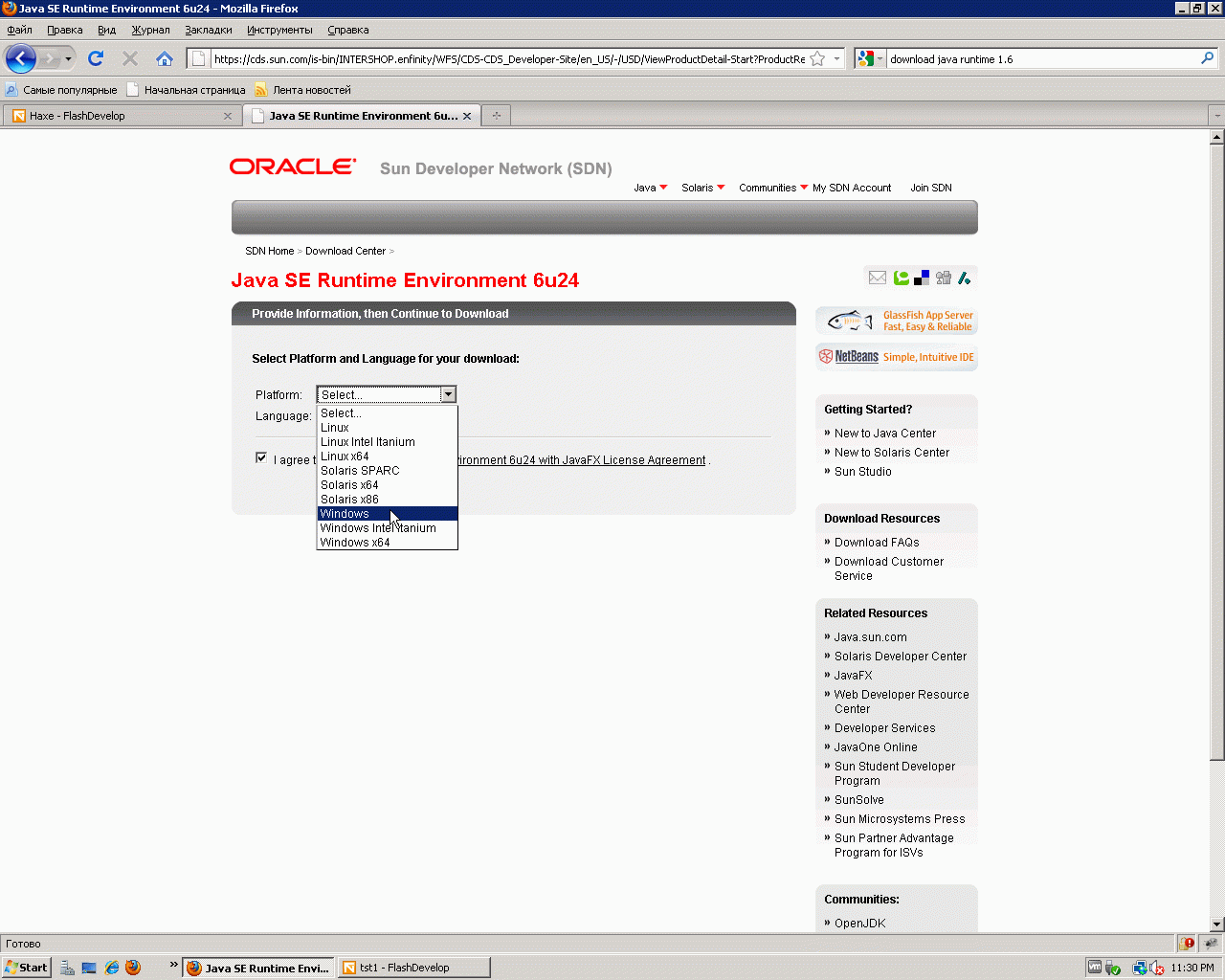Click the muted volume tray icon
This screenshot has width=1225, height=980.
click(x=1156, y=968)
